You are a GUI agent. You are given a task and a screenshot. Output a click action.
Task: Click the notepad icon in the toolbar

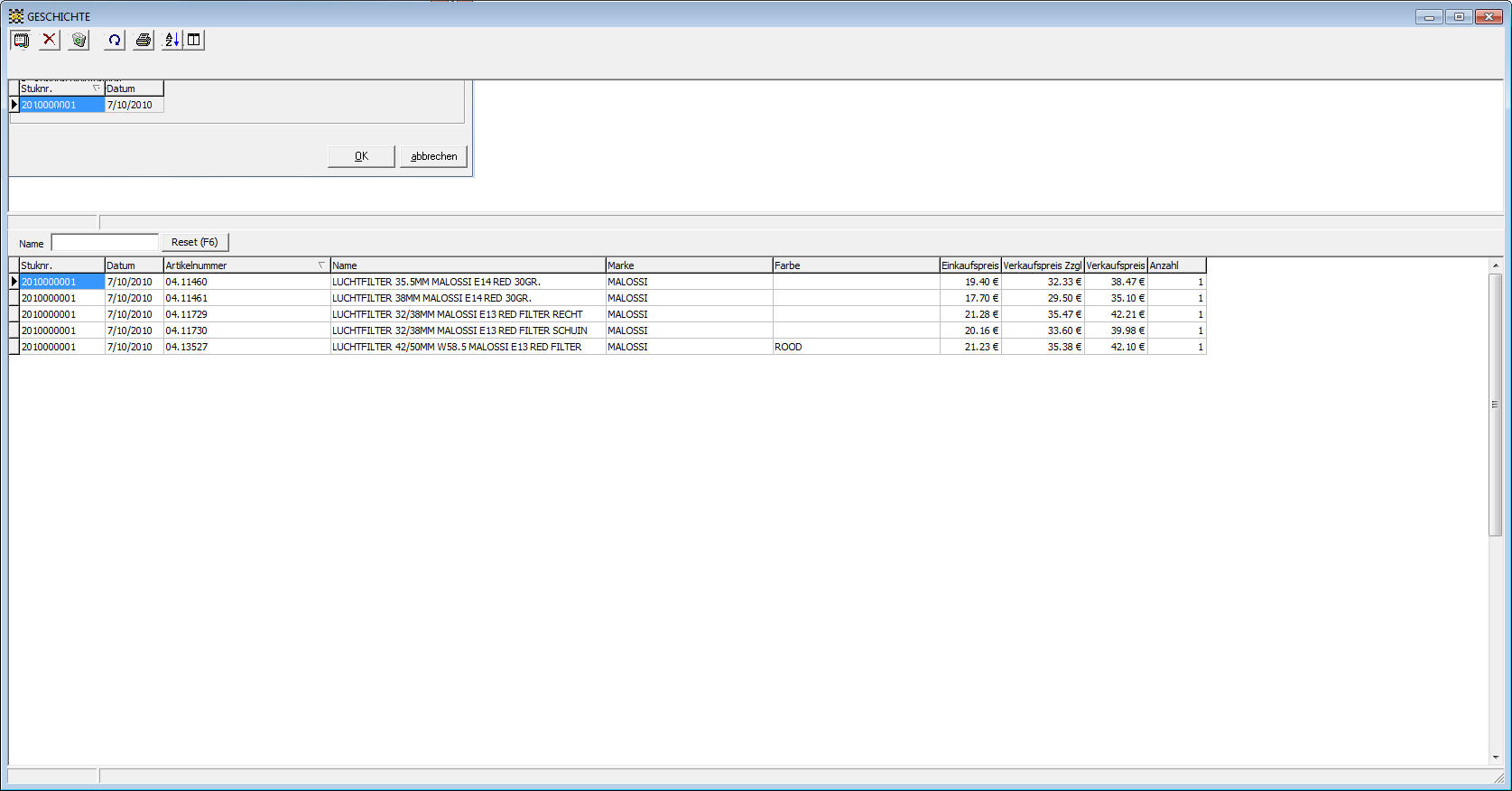pyautogui.click(x=21, y=40)
